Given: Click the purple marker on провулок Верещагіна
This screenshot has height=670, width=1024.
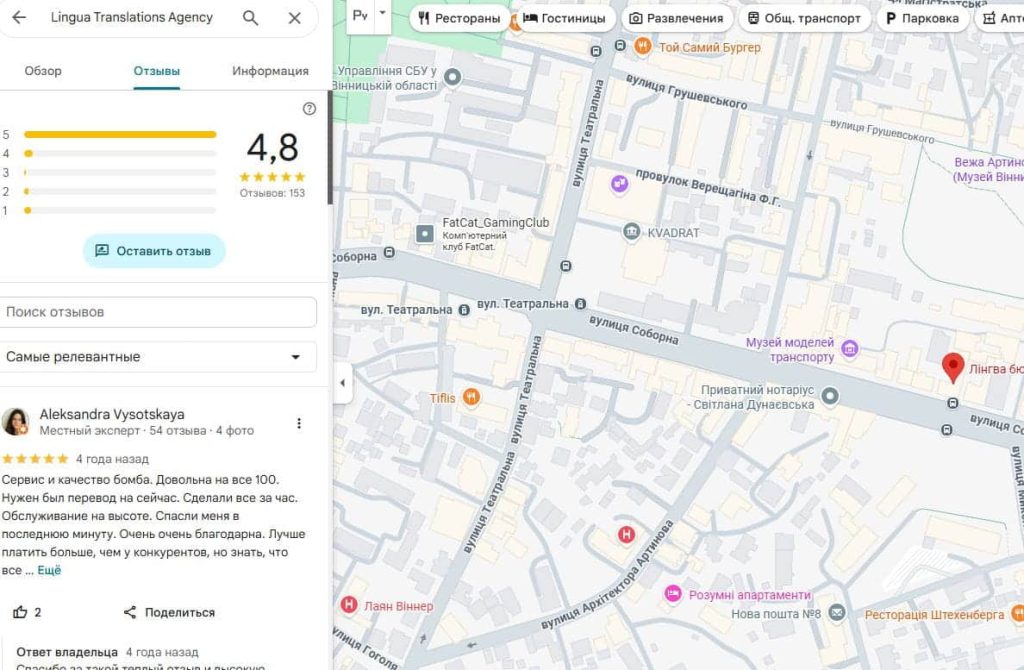Looking at the screenshot, I should 619,183.
